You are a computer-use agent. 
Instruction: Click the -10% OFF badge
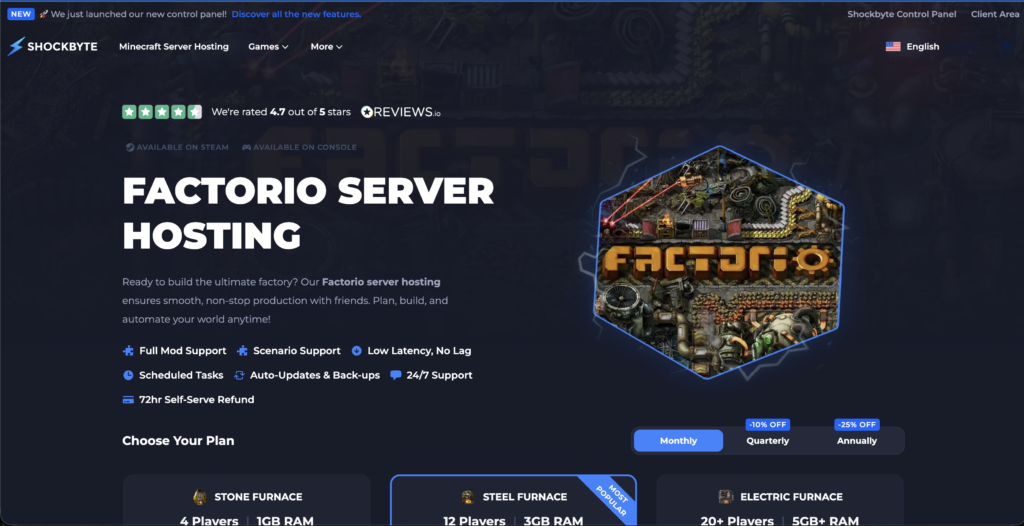tap(768, 425)
